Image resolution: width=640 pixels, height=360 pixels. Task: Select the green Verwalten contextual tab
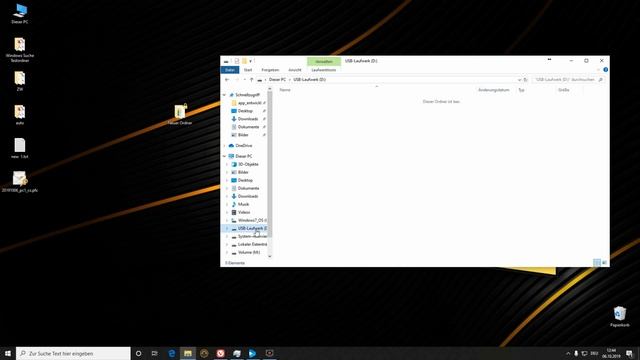324,61
